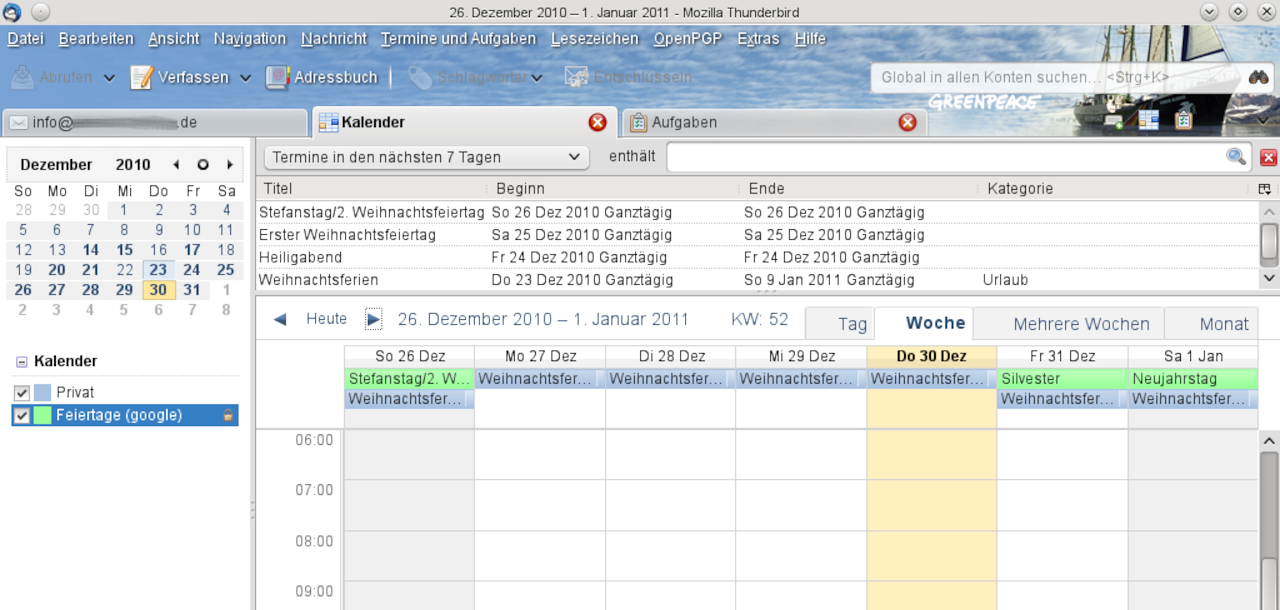Toggle the Privat calendar checkbox
The width and height of the screenshot is (1280, 610).
(x=22, y=393)
